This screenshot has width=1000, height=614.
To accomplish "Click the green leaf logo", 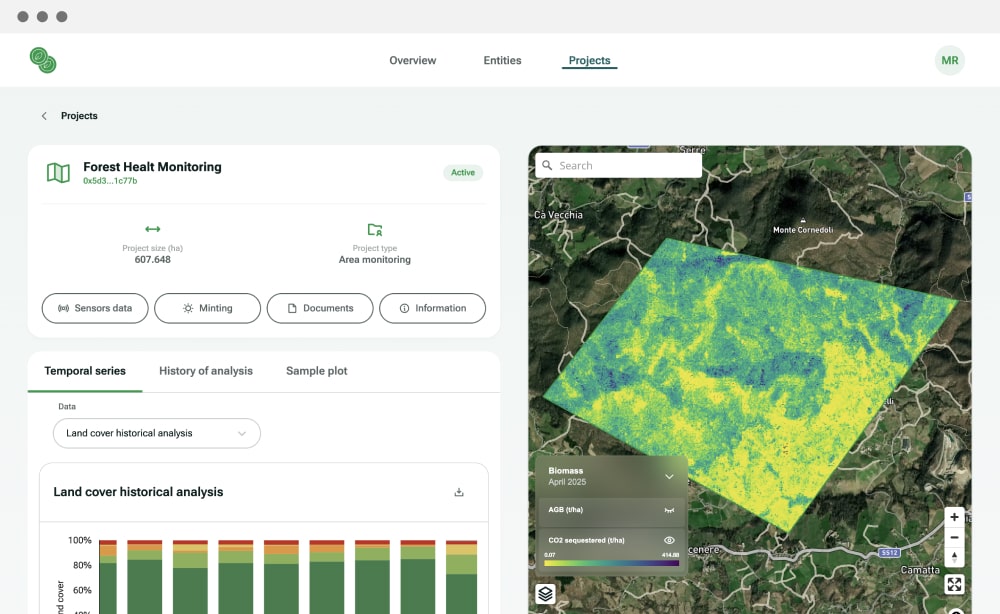I will pyautogui.click(x=43, y=60).
